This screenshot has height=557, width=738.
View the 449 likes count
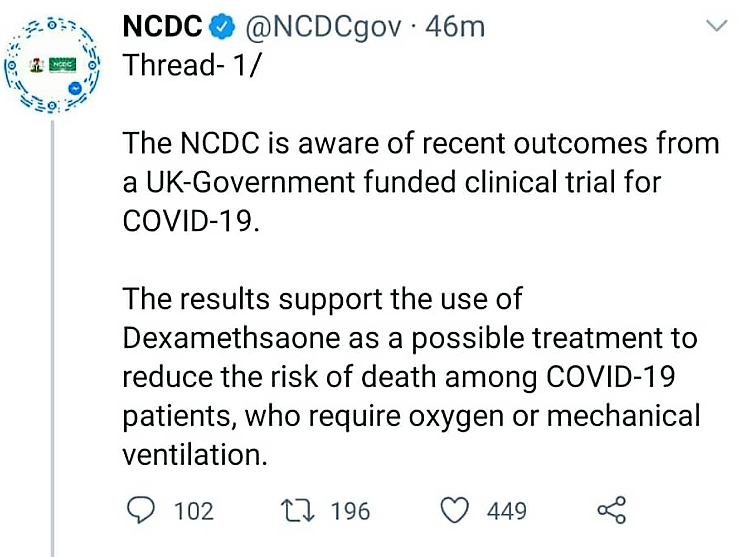[x=507, y=511]
